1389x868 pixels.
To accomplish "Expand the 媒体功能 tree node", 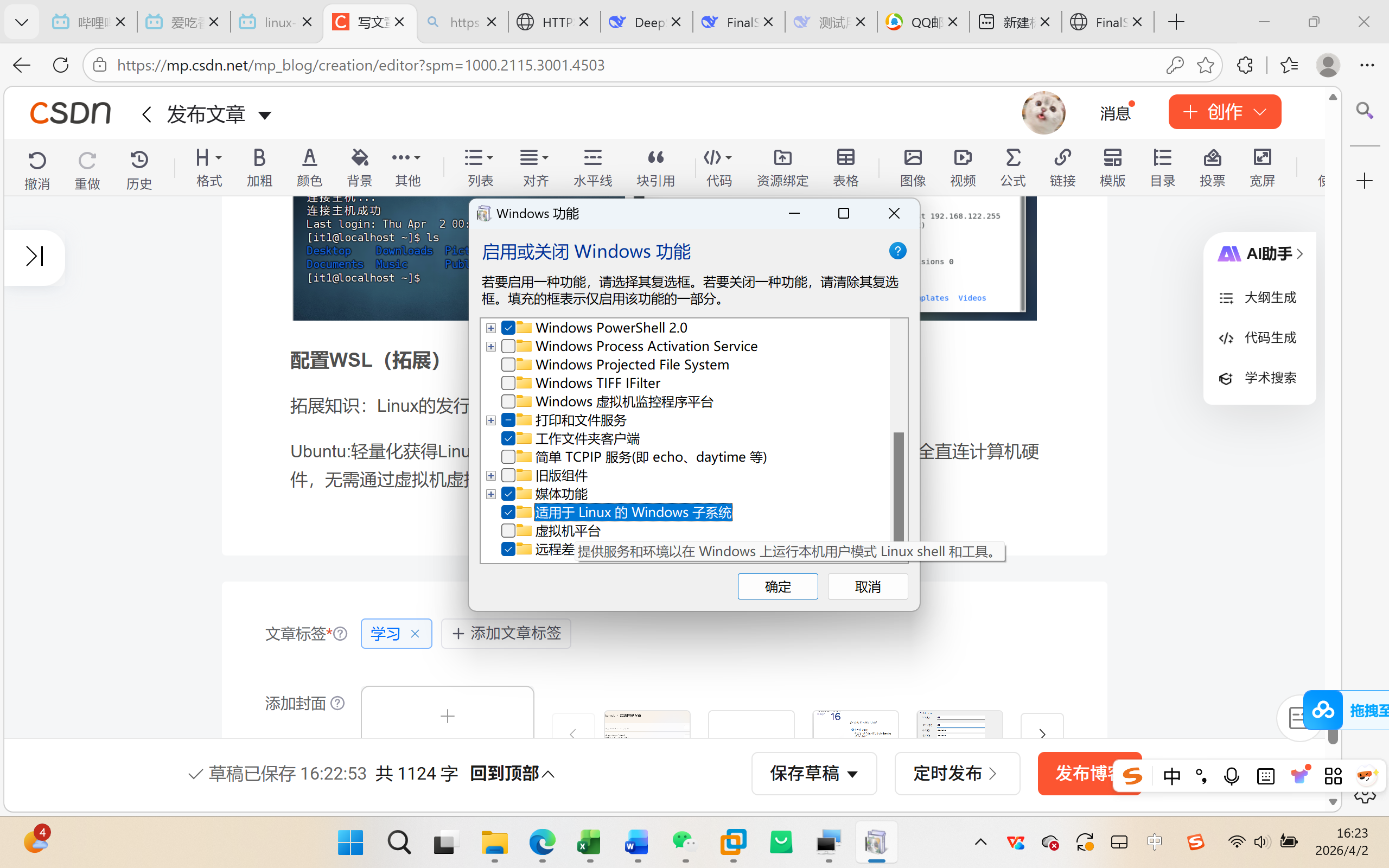I will tap(490, 494).
